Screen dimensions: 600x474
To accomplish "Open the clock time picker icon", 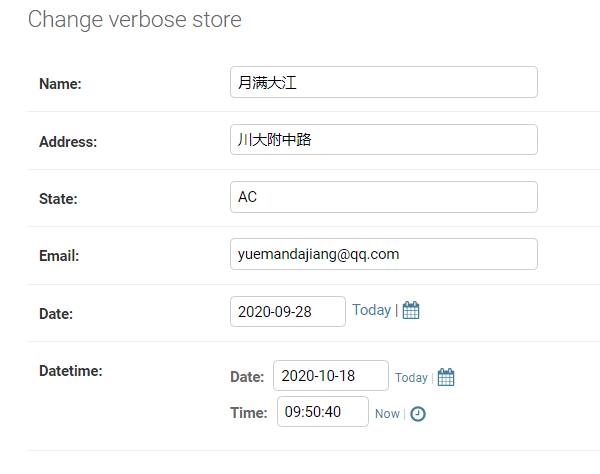I will point(418,414).
